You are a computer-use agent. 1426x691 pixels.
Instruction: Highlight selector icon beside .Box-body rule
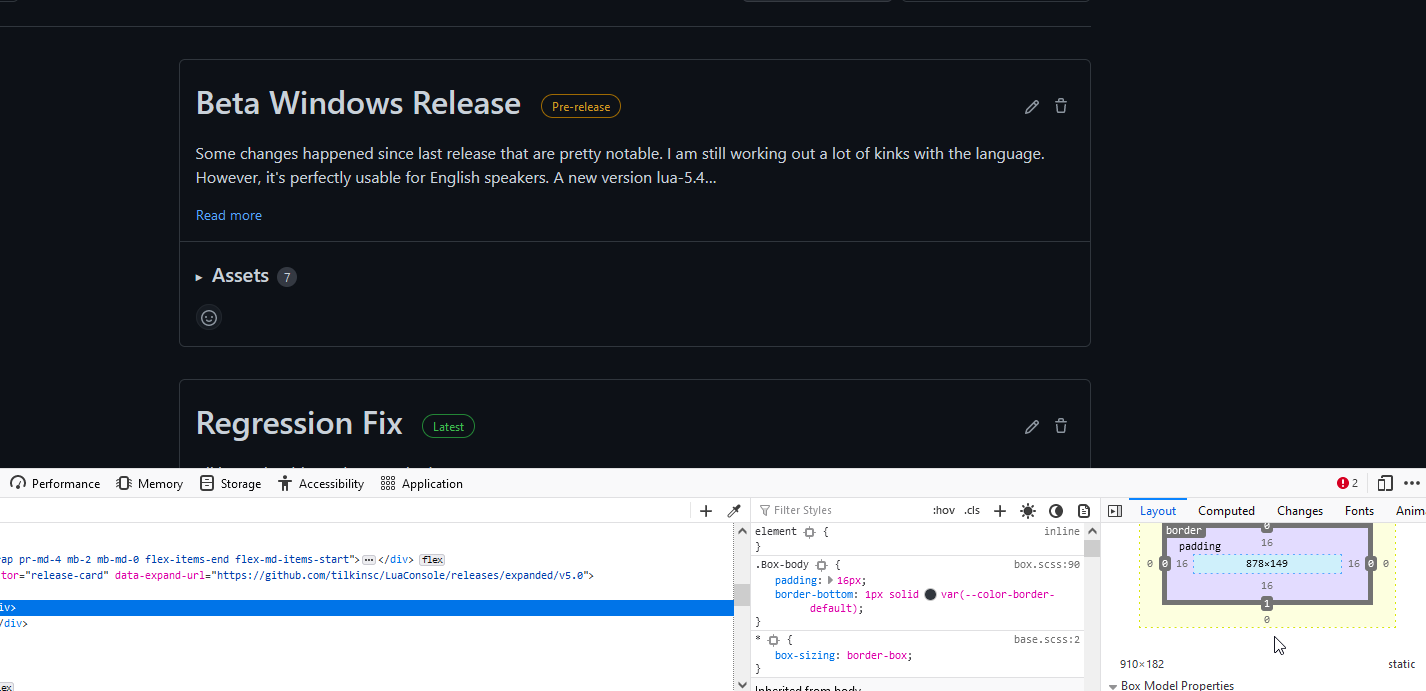coord(821,565)
